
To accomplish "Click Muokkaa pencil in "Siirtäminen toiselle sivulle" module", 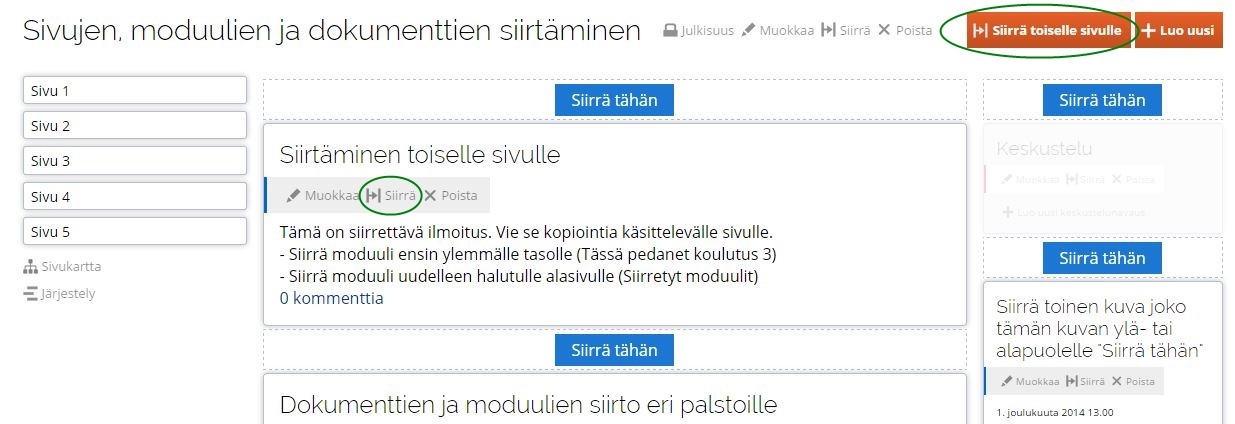I will click(293, 196).
